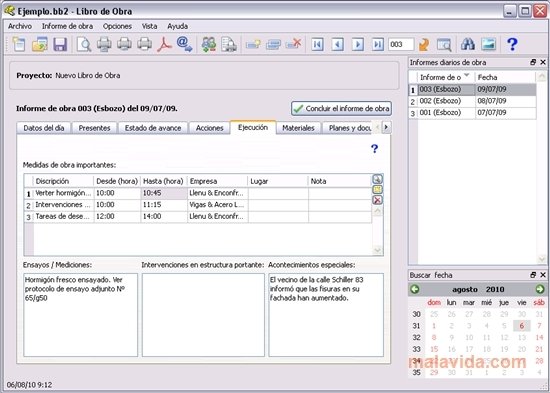Open the picture/image toolbar icon

point(489,44)
